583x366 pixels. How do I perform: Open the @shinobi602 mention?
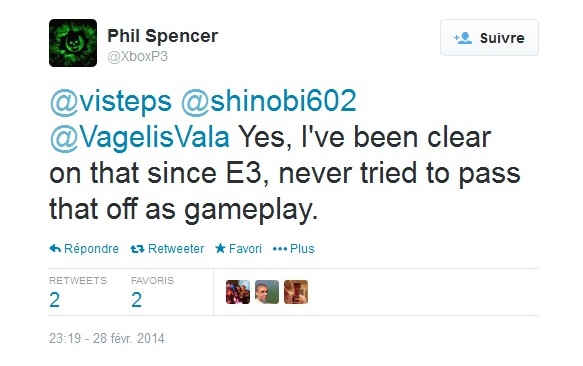(x=268, y=101)
